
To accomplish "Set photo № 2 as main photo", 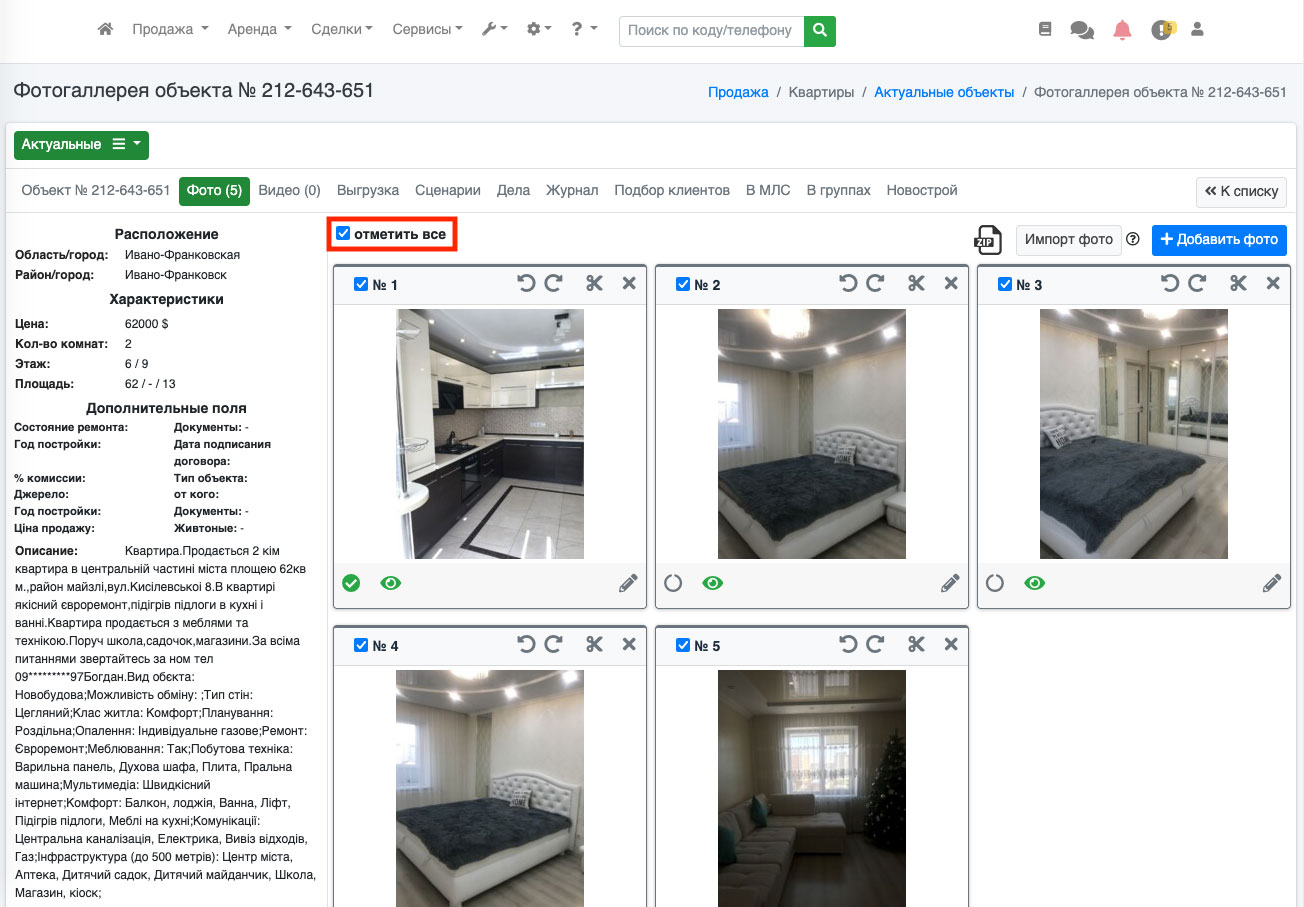I will [673, 583].
